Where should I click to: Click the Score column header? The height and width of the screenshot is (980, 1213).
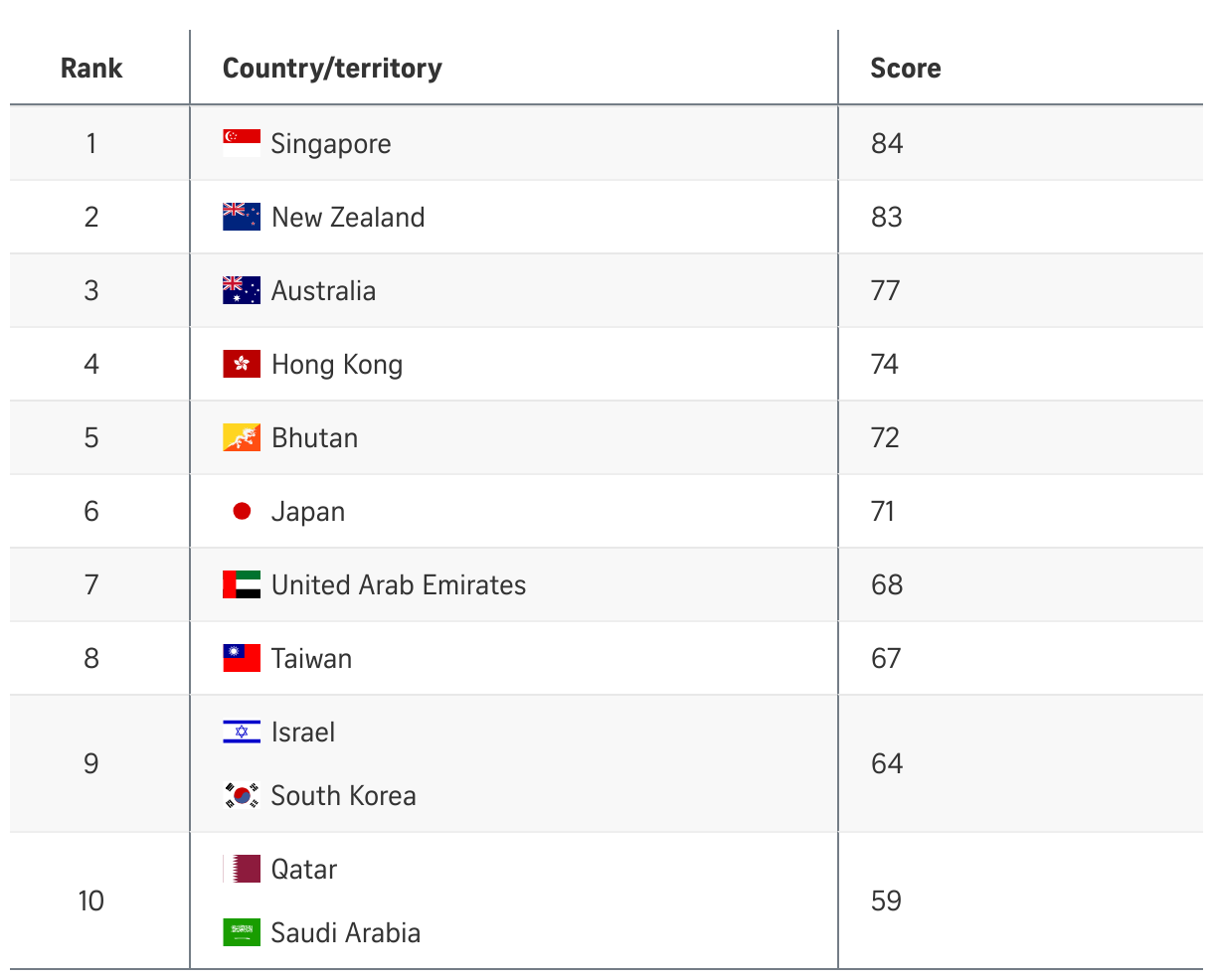[905, 68]
